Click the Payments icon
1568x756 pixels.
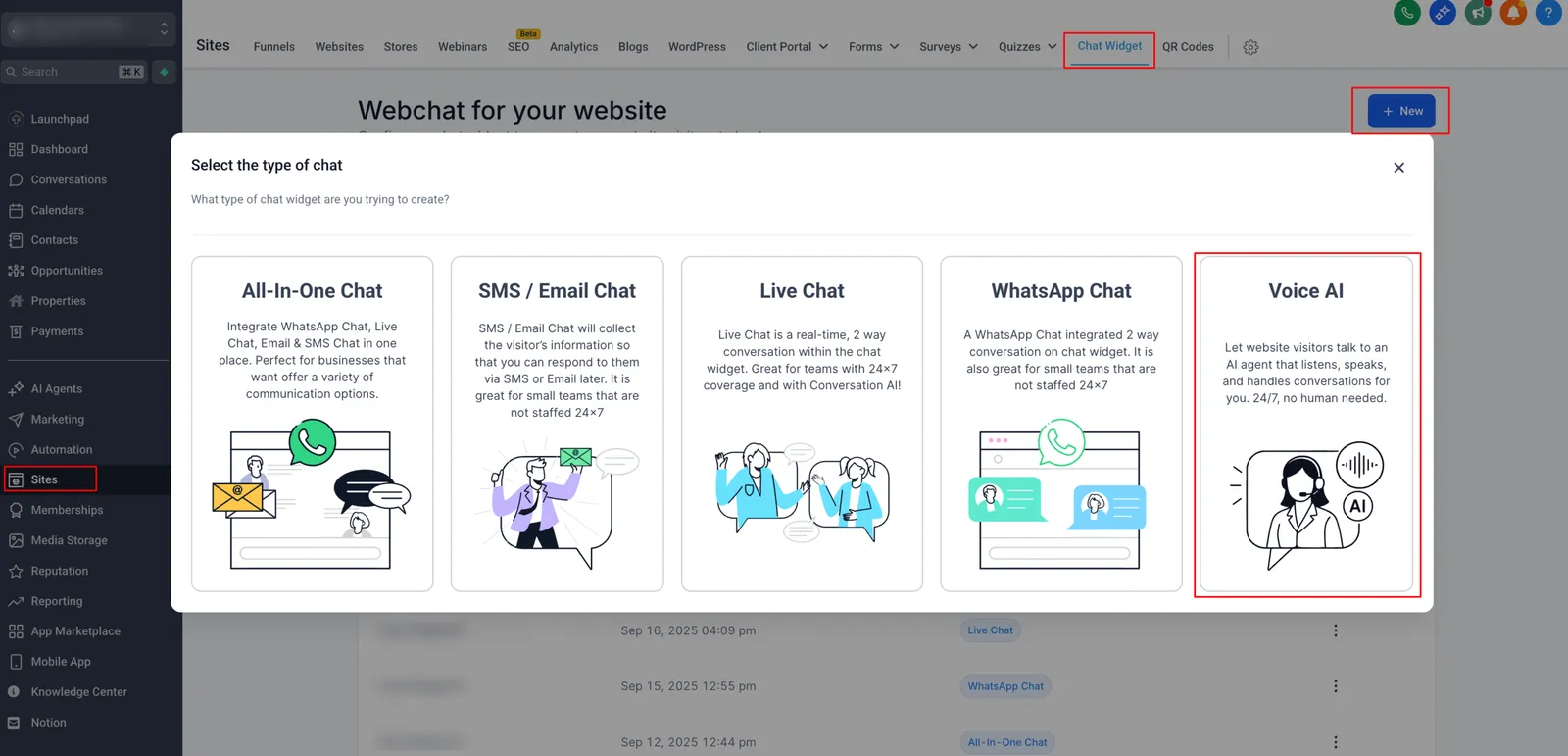pos(16,331)
